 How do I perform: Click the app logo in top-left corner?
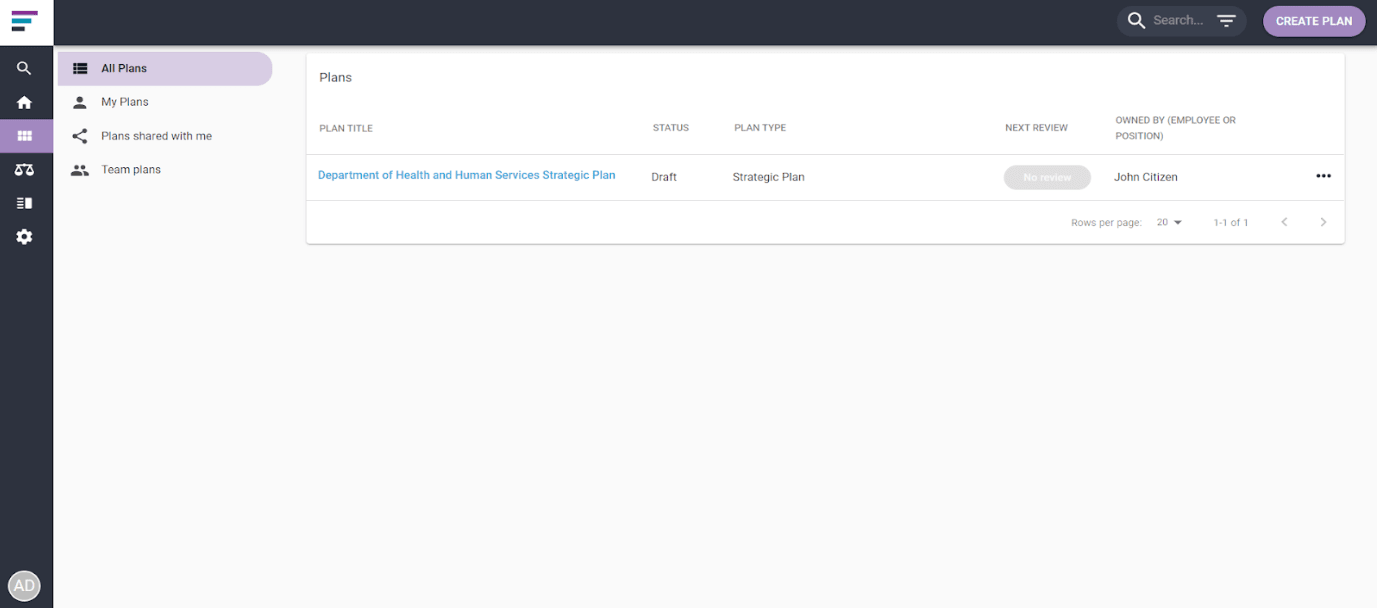coord(25,20)
